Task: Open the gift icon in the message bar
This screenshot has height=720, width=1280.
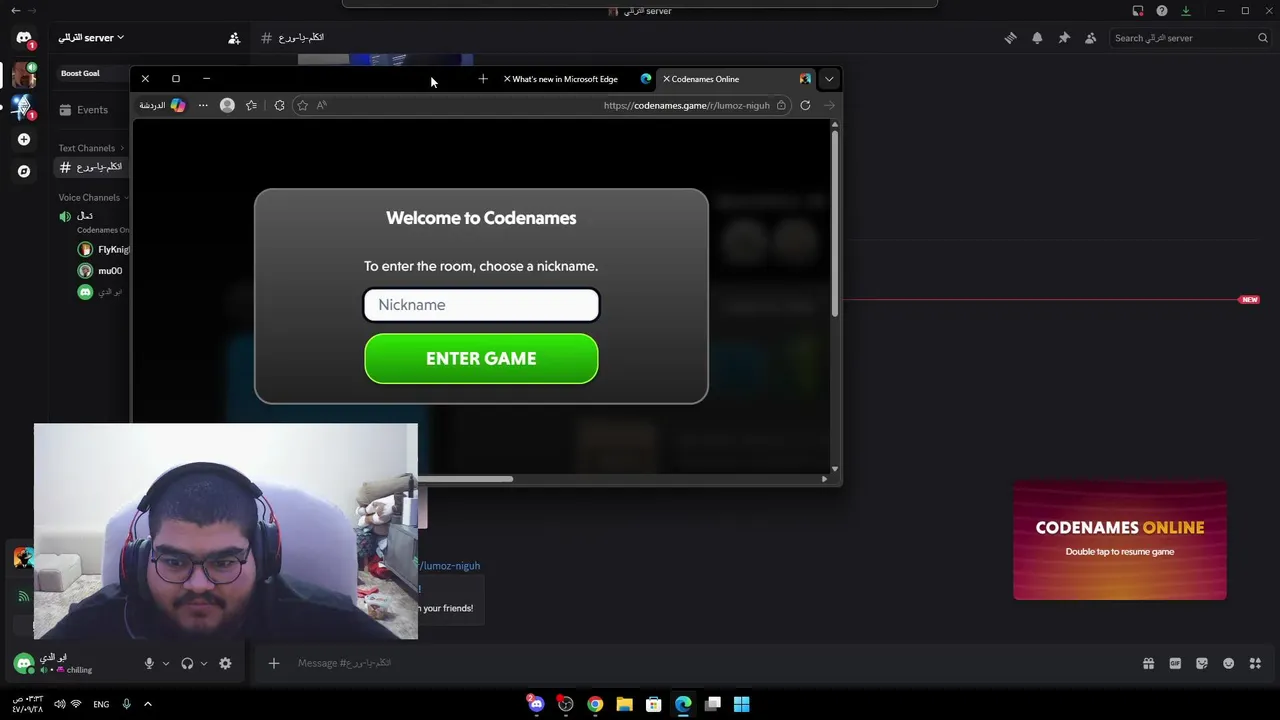Action: [x=1148, y=663]
